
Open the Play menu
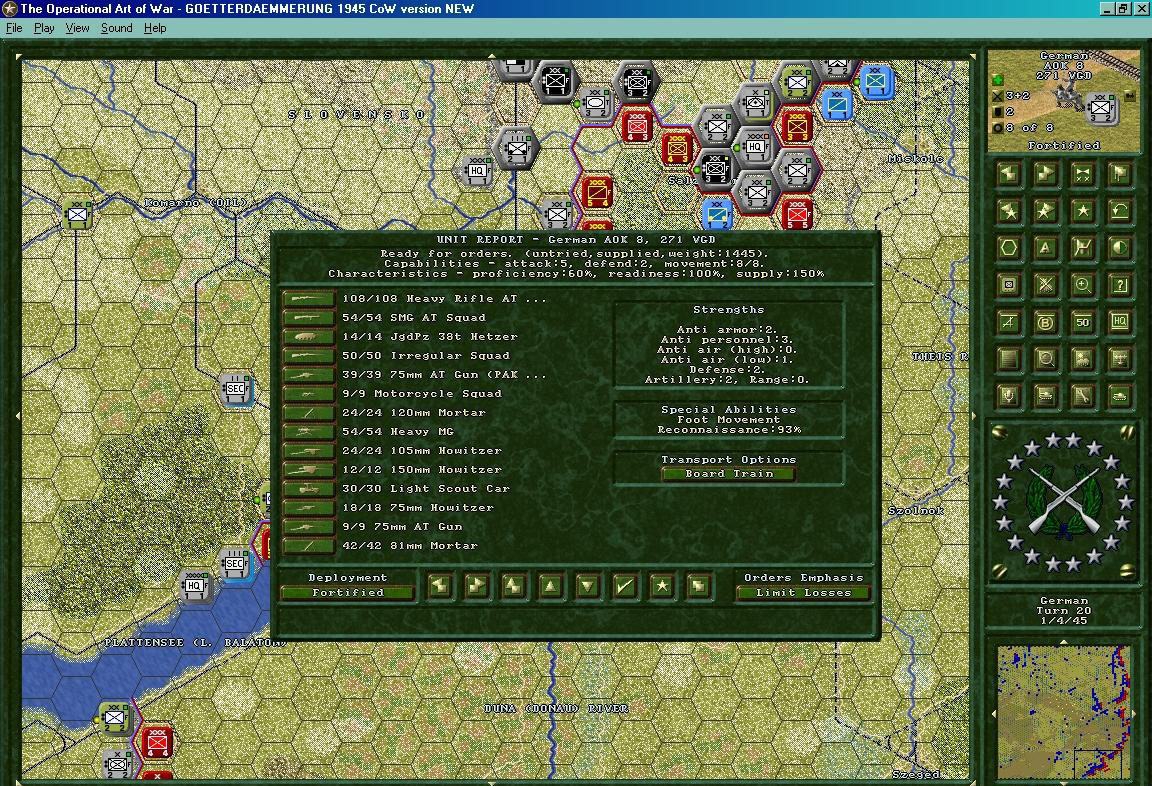(x=44, y=28)
